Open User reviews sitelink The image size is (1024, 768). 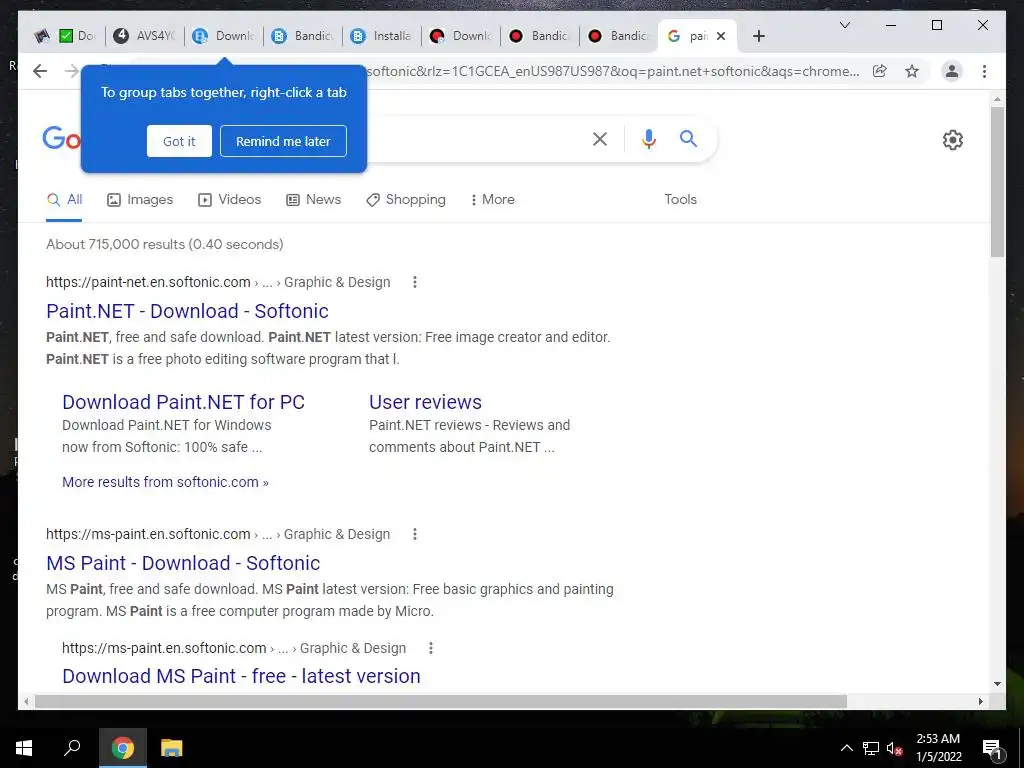tap(425, 402)
